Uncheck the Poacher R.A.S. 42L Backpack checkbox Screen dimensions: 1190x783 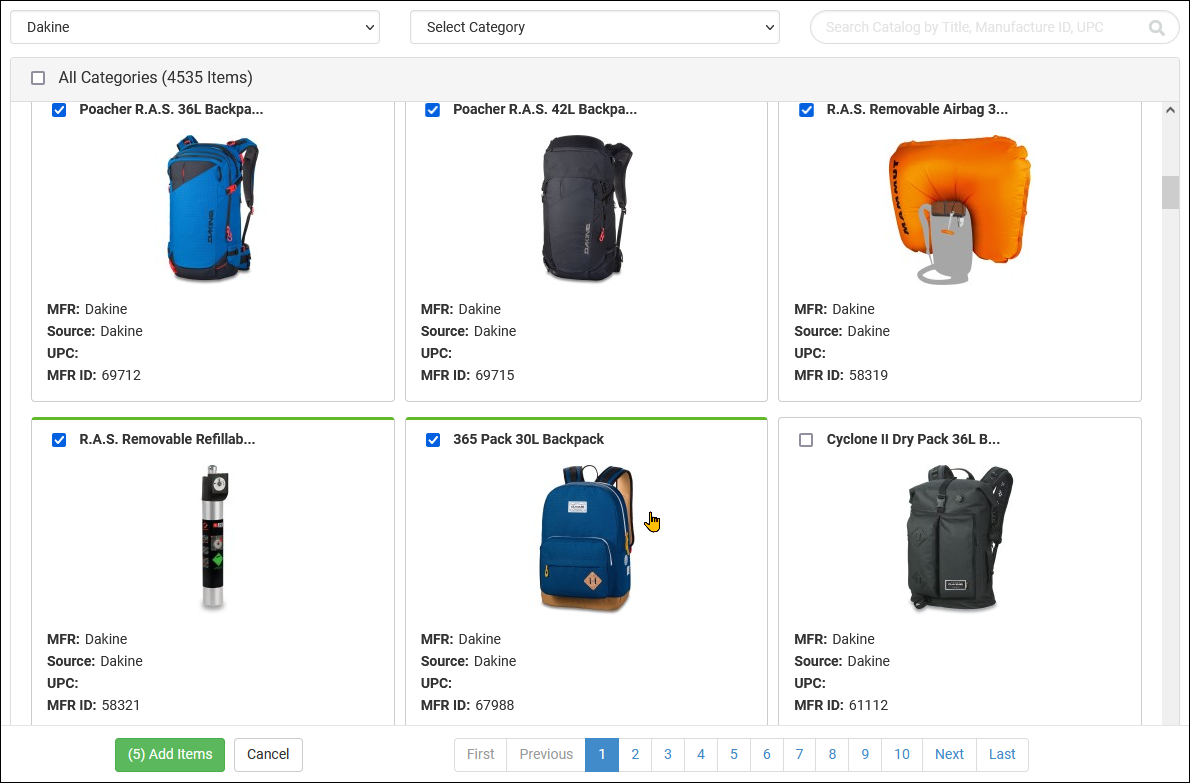click(433, 110)
